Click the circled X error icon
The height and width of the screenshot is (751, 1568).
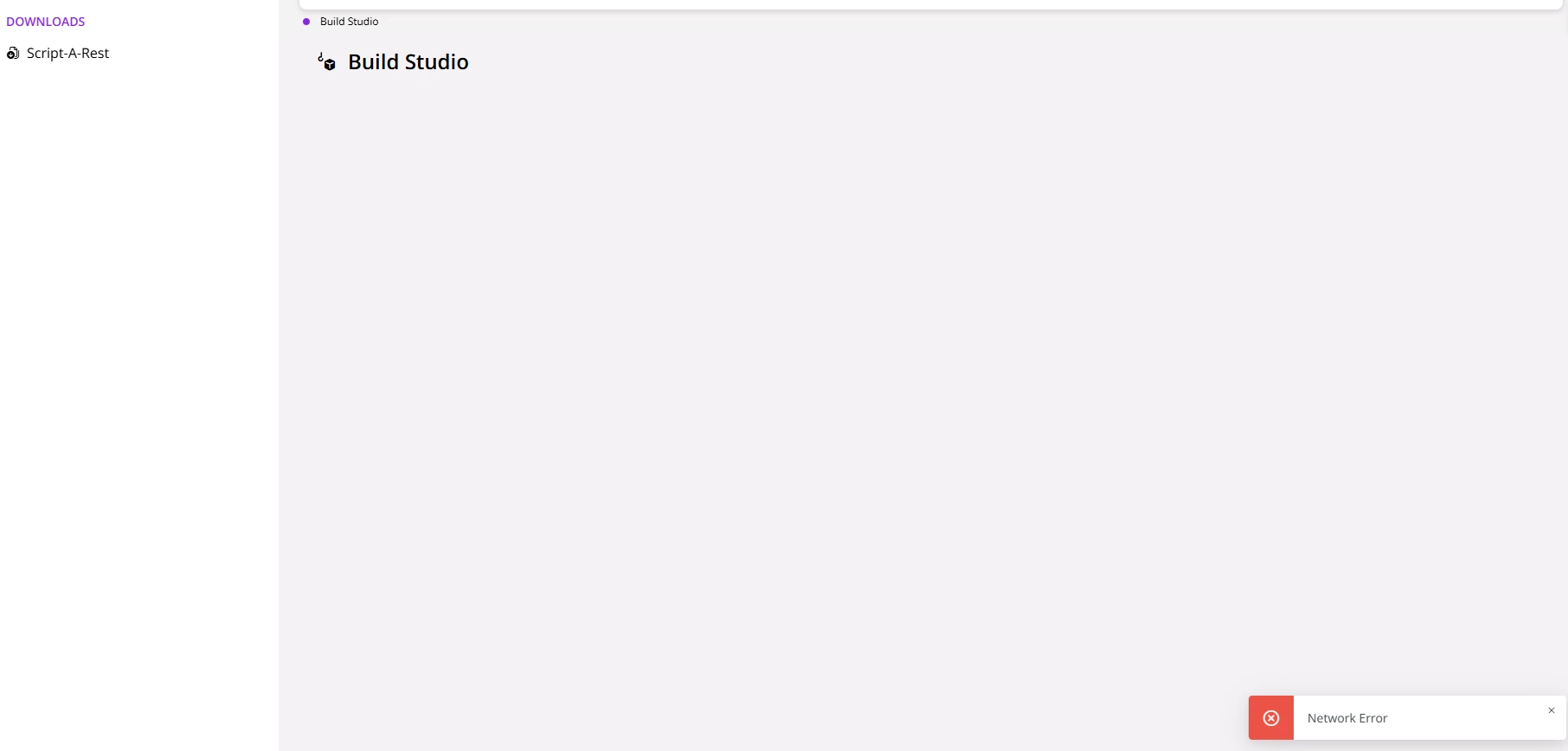click(x=1271, y=718)
